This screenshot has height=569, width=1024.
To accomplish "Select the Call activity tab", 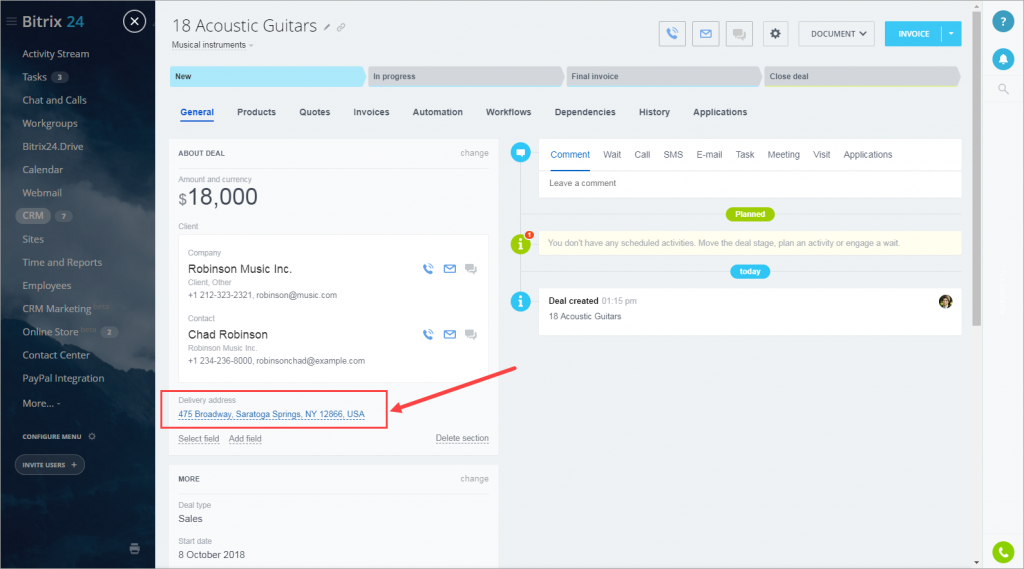I will (x=642, y=155).
